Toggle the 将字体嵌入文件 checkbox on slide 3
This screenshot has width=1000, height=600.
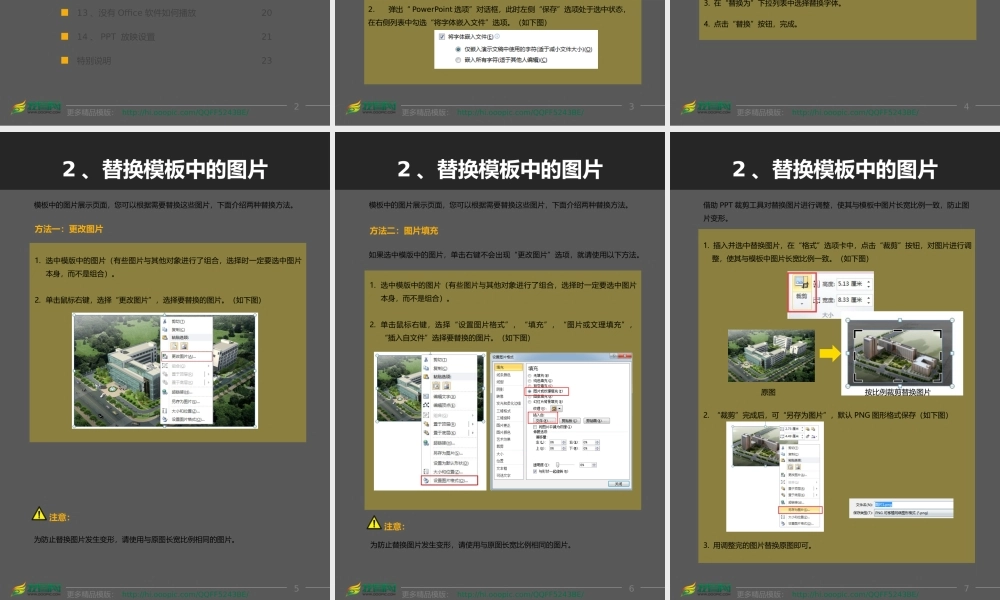tap(442, 37)
